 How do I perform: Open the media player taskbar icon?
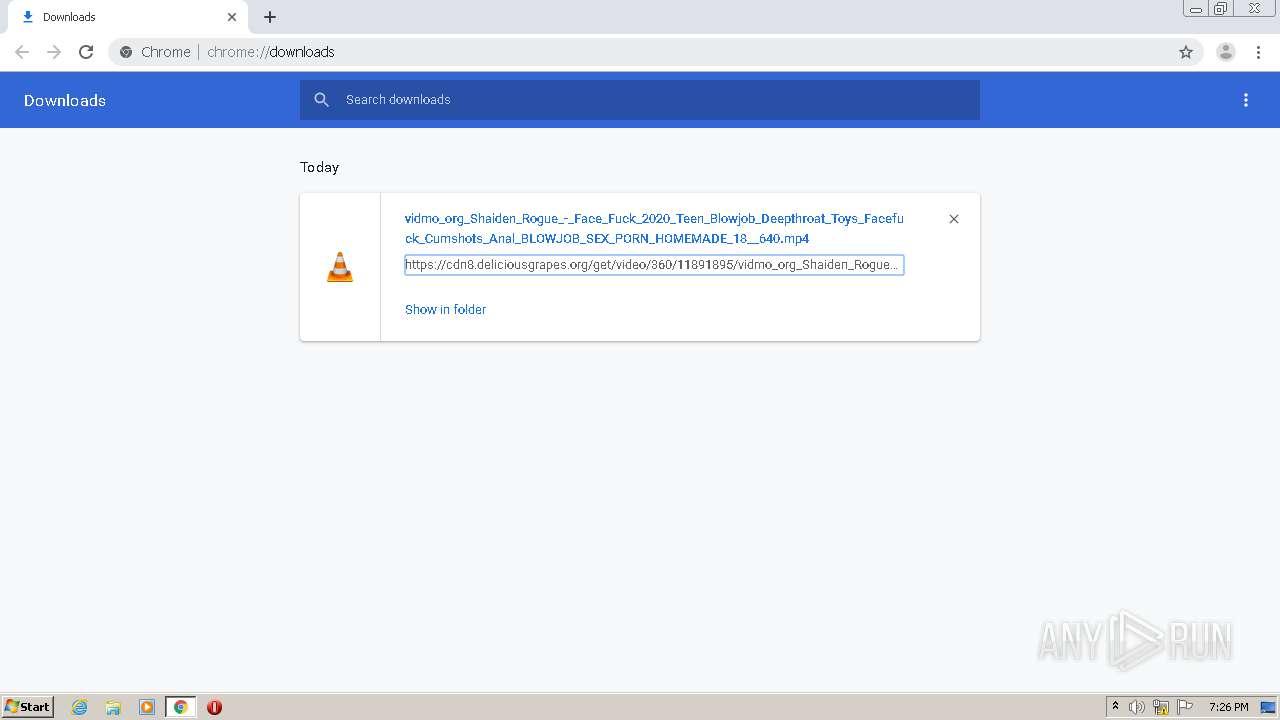tap(147, 707)
